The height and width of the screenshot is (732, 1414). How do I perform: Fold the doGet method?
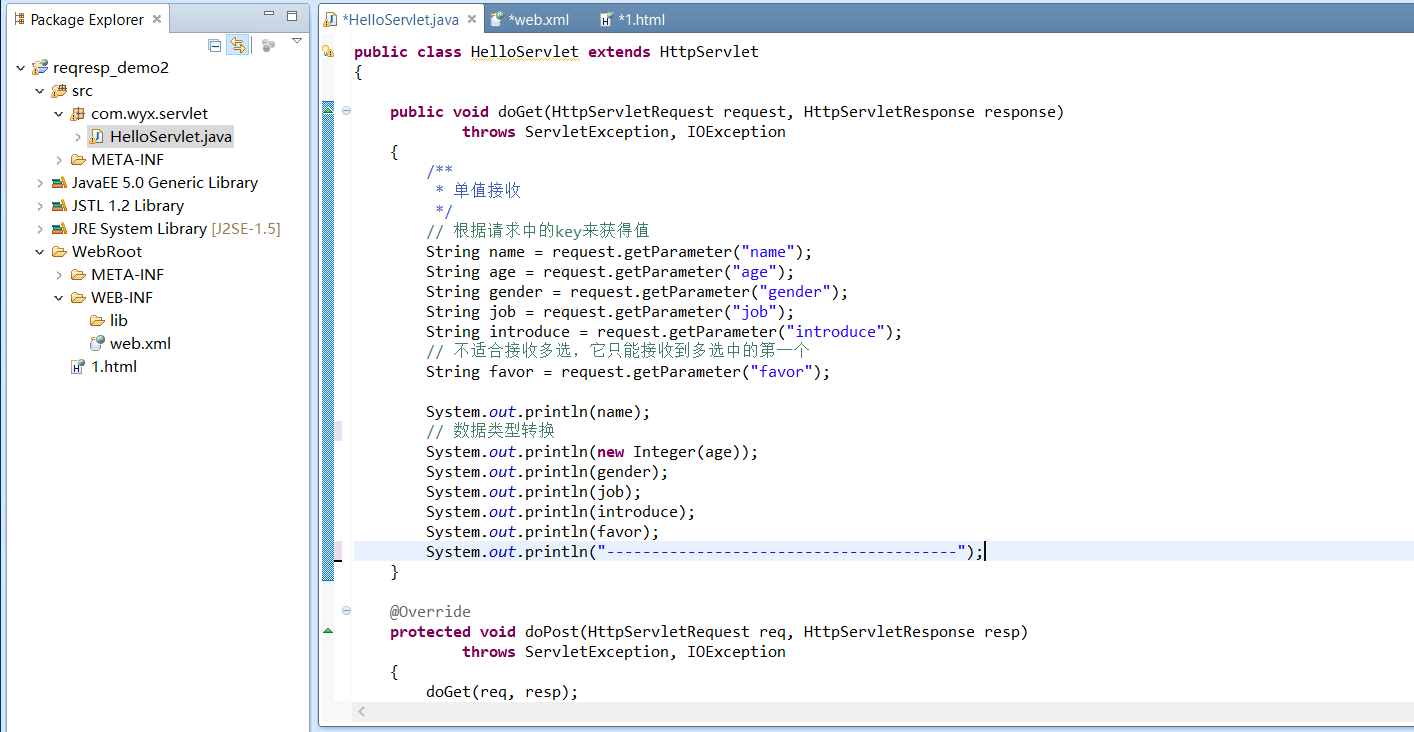(x=346, y=111)
